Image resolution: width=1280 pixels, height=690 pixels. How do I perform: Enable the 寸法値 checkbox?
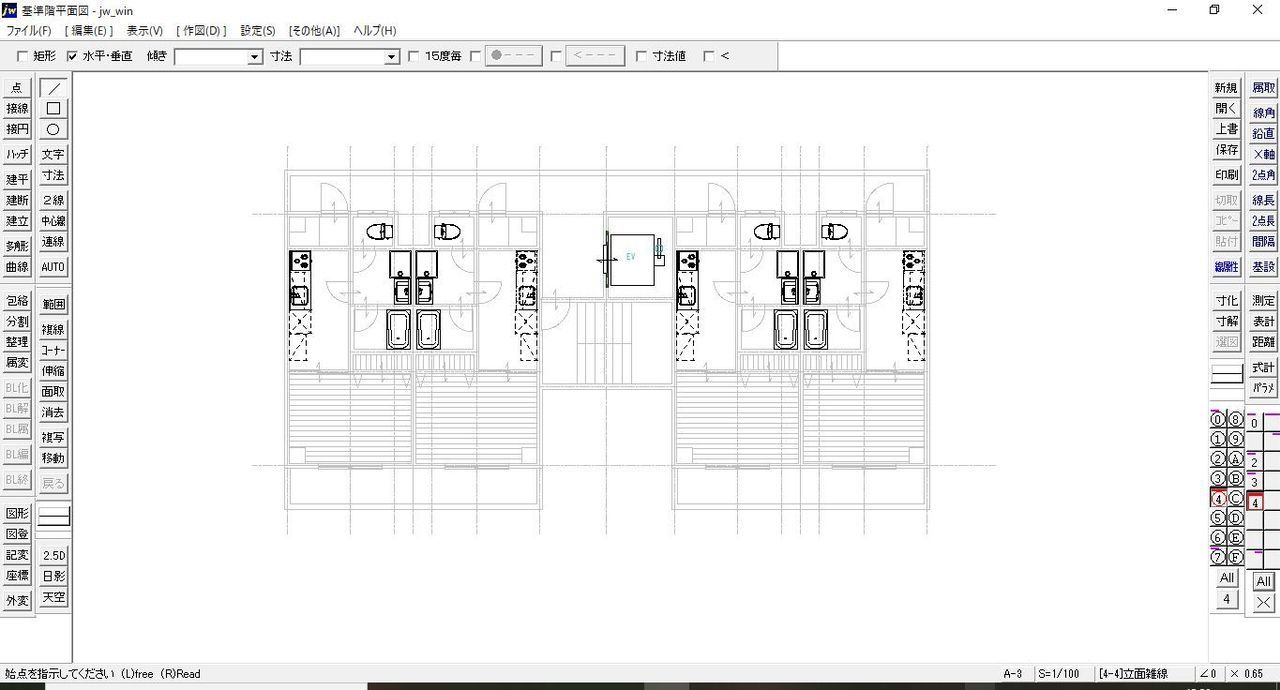[641, 57]
